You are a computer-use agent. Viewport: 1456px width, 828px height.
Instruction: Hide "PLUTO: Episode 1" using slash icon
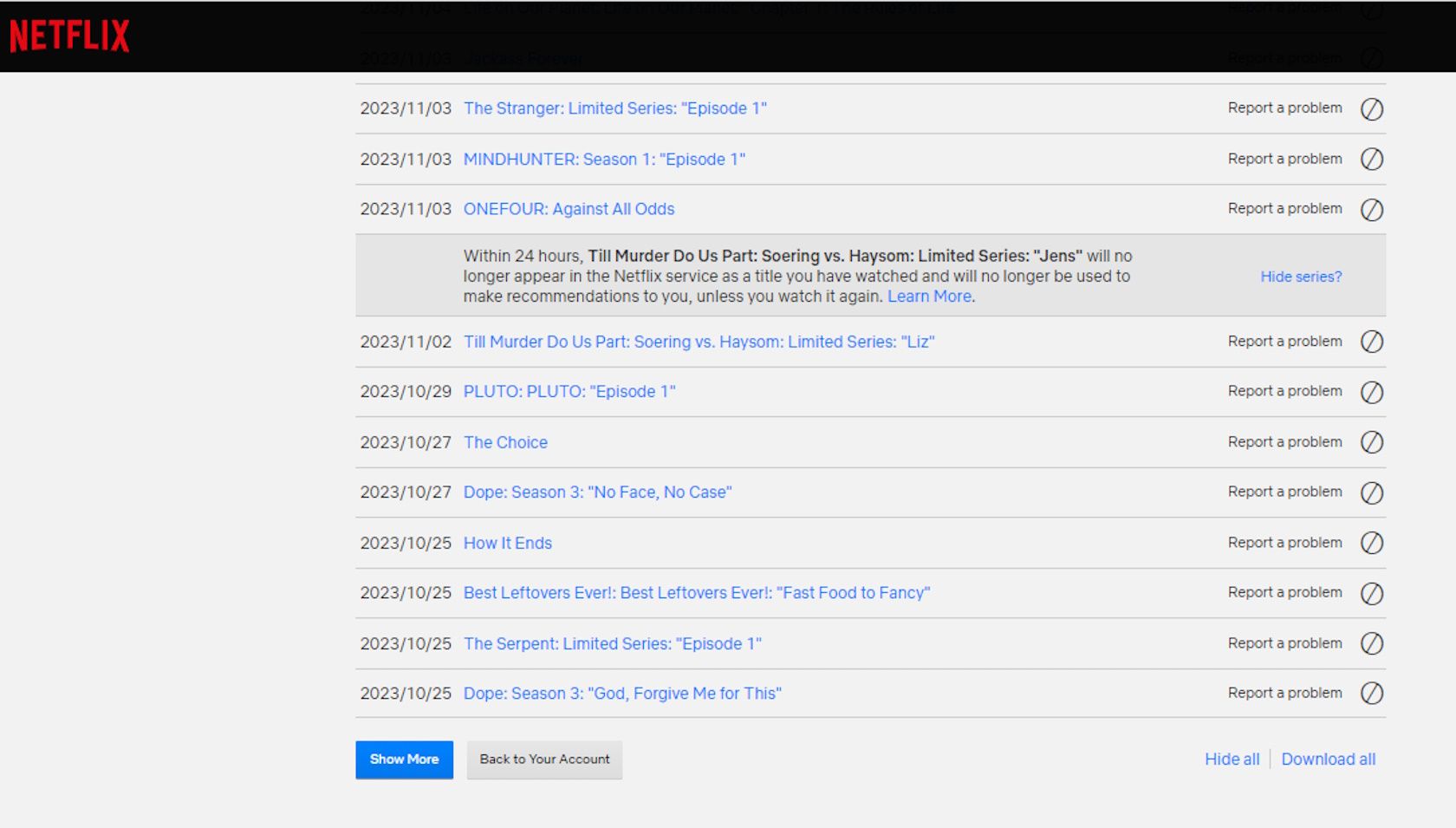[1372, 392]
